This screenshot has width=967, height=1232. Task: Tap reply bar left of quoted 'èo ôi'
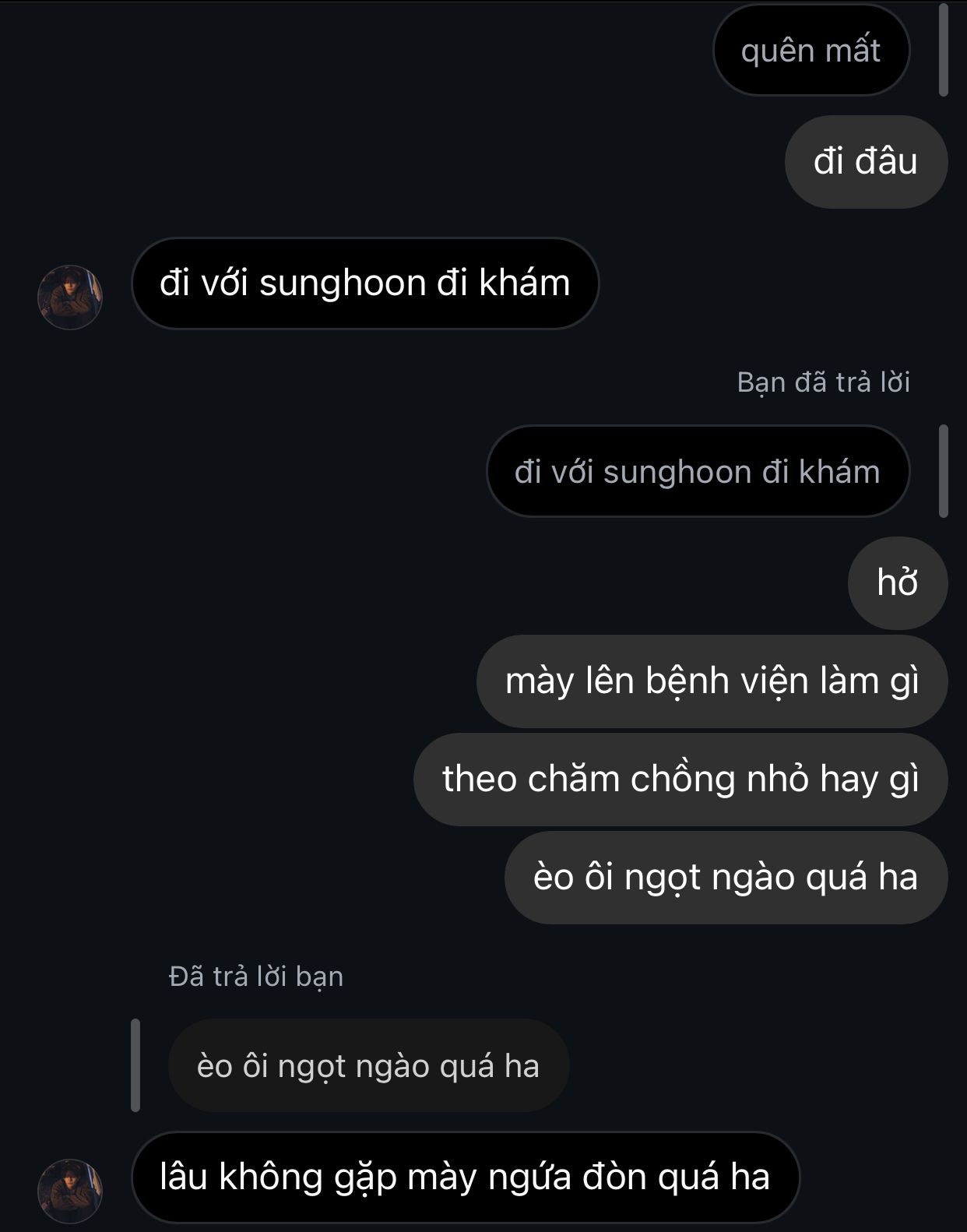(135, 1065)
